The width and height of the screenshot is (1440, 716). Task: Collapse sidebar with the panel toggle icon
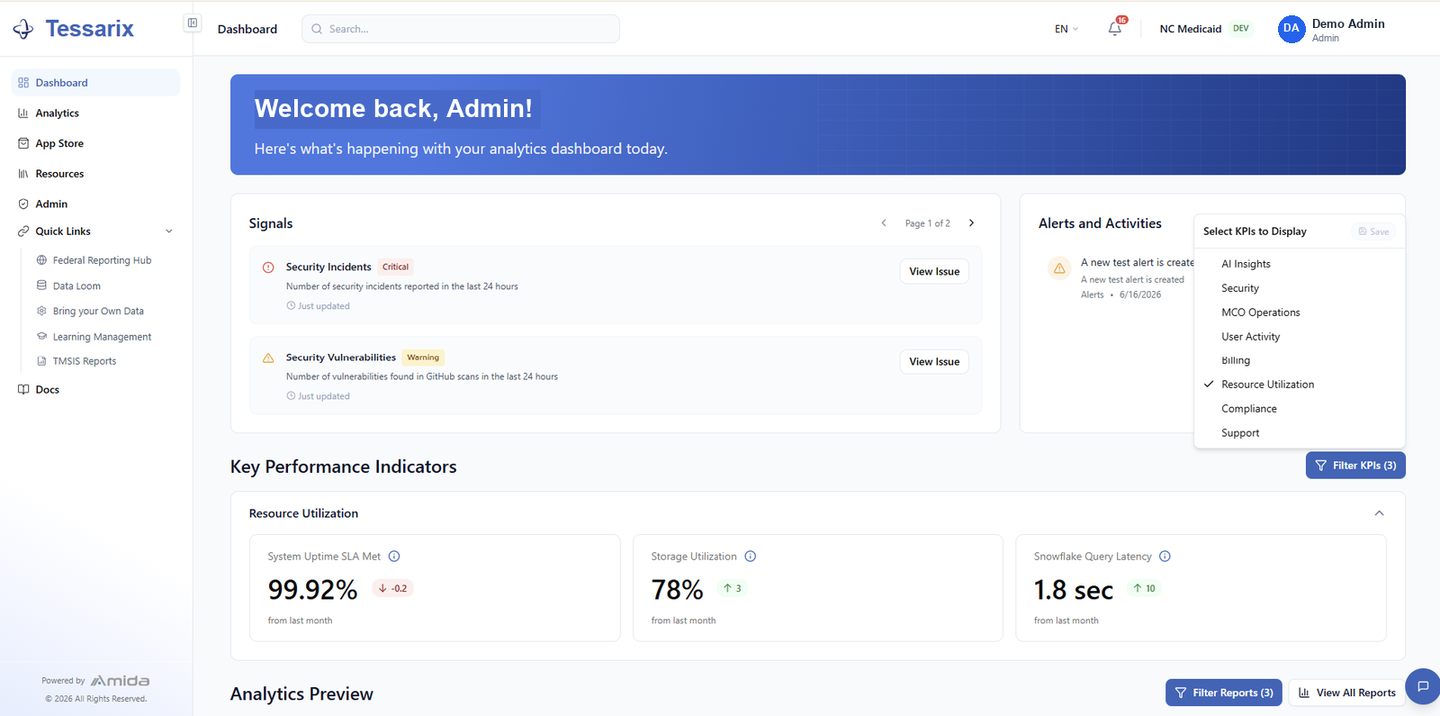(193, 23)
